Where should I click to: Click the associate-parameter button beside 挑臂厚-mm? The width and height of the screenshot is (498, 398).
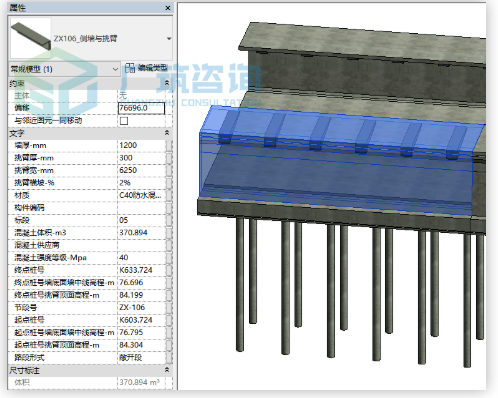click(x=169, y=158)
